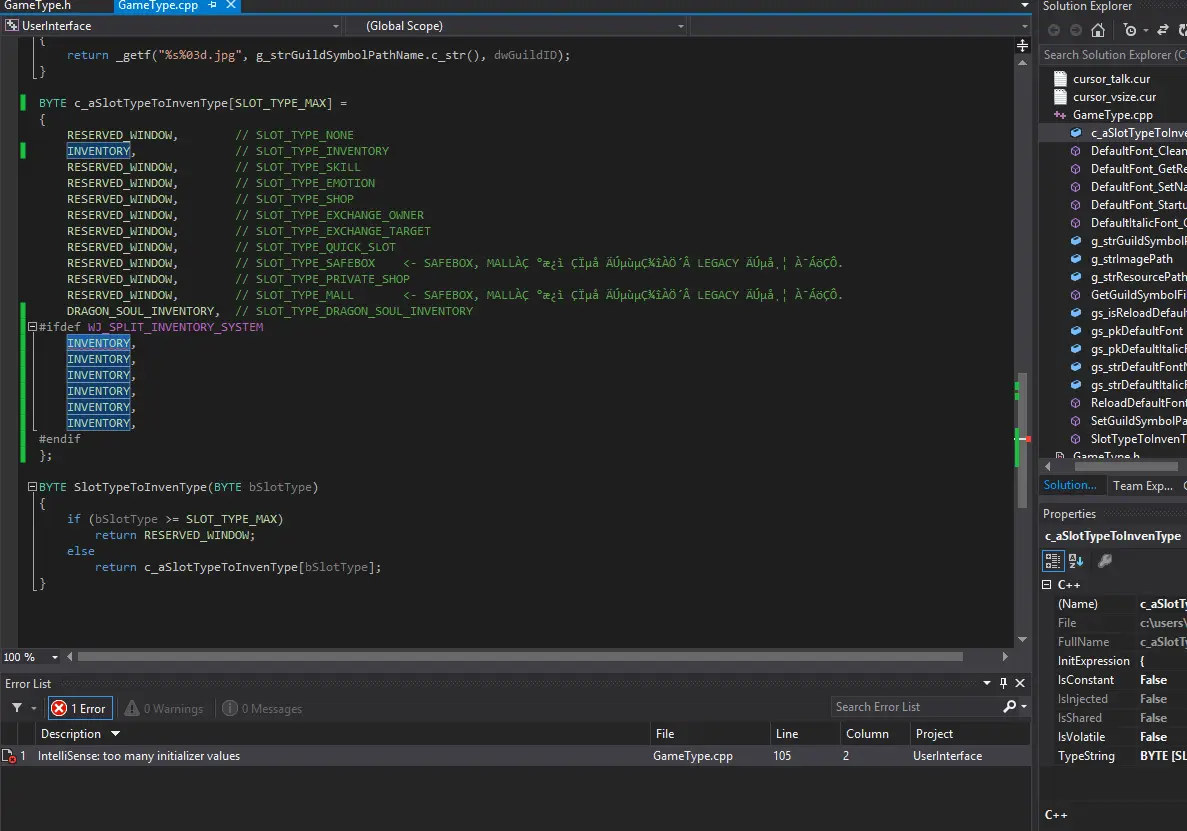1187x831 pixels.
Task: Pin the GameType.cpp tab using pin icon
Action: click(213, 6)
